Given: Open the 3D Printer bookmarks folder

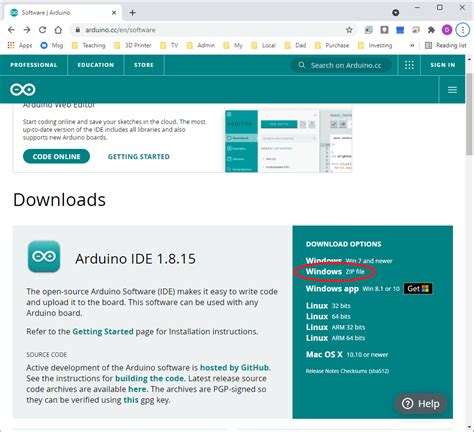Looking at the screenshot, I should click(133, 45).
